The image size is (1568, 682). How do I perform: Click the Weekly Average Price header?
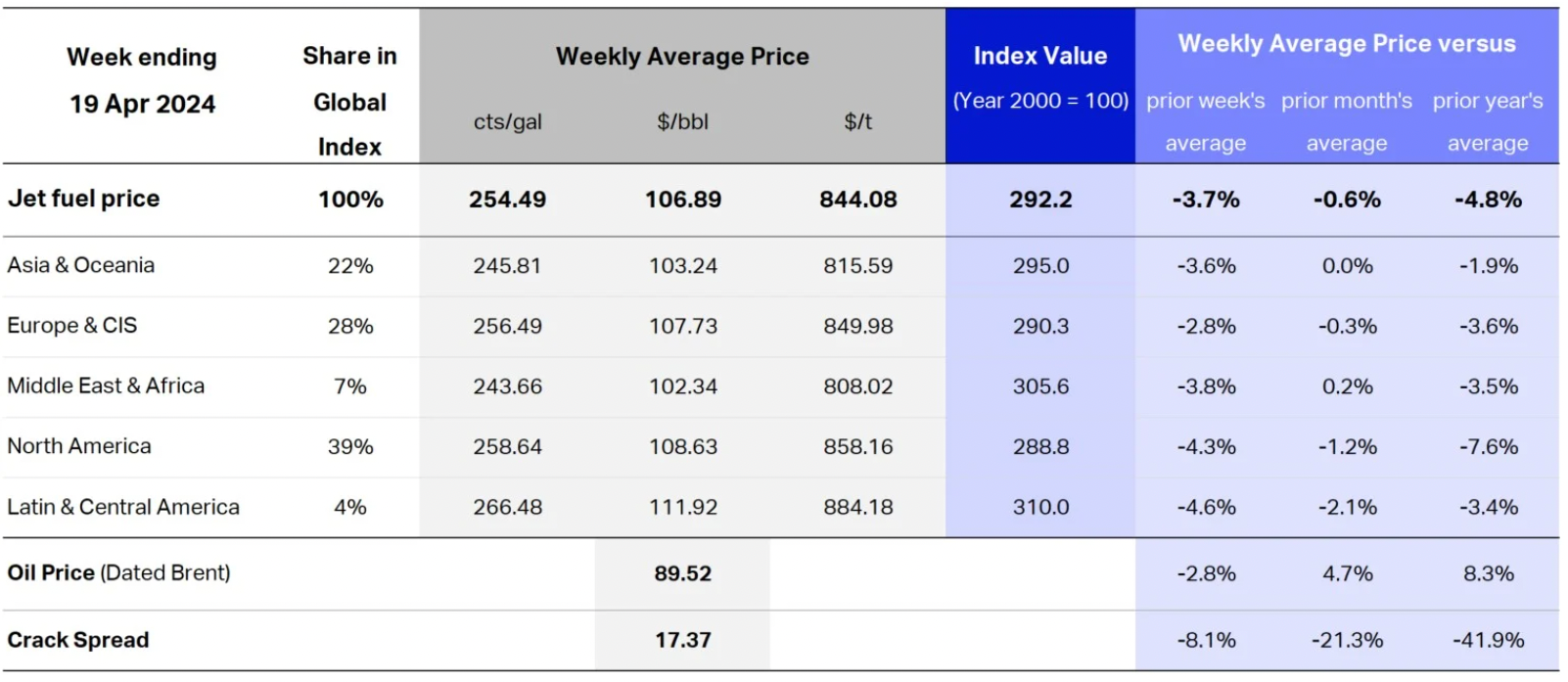click(x=682, y=57)
